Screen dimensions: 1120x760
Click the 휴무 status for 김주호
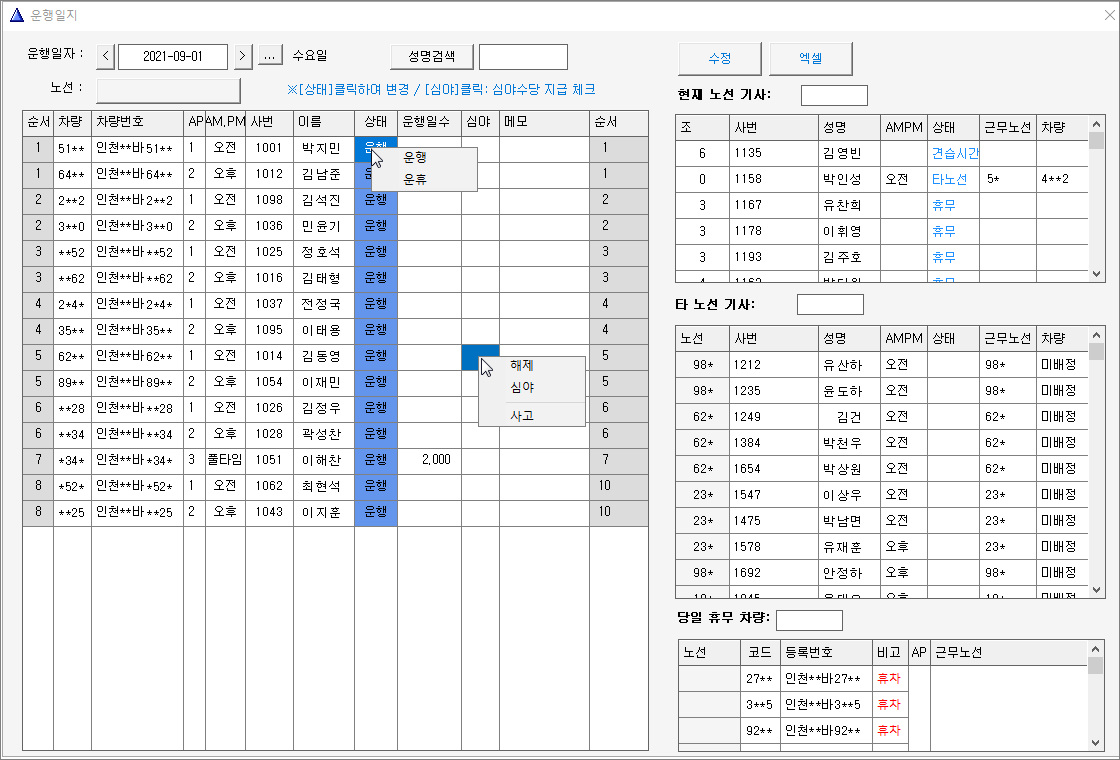[954, 257]
